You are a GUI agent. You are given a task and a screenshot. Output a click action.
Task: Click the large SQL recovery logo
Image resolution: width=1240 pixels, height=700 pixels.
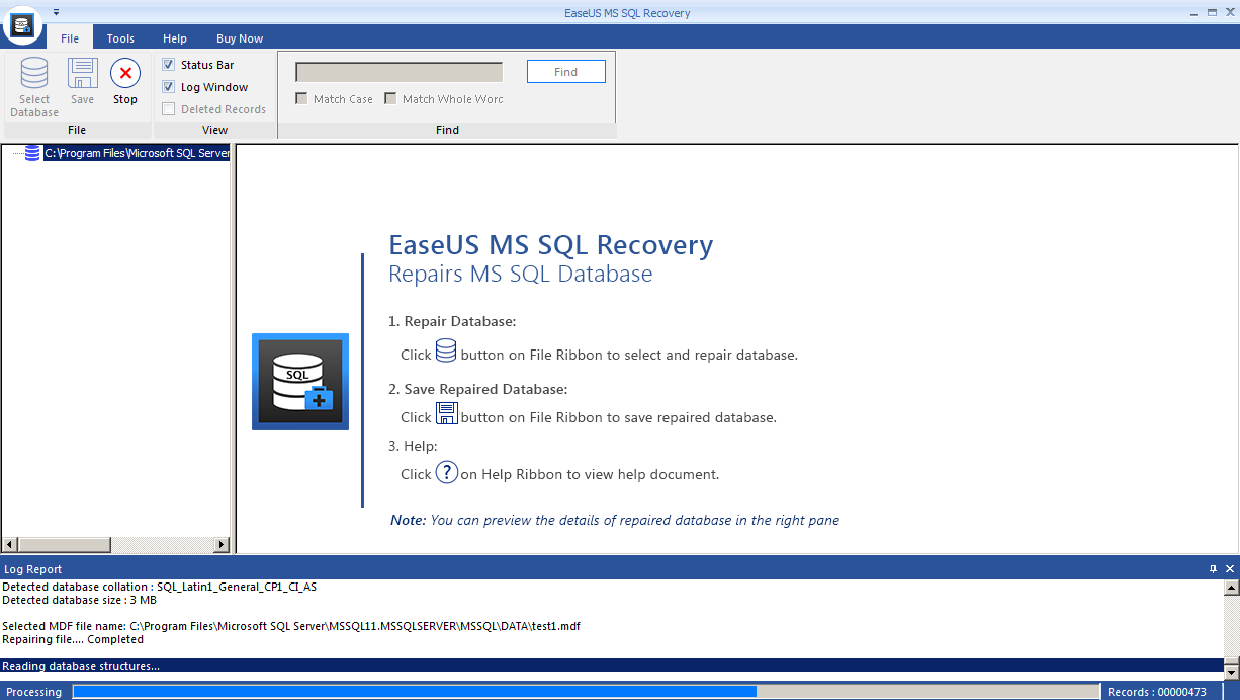point(300,381)
